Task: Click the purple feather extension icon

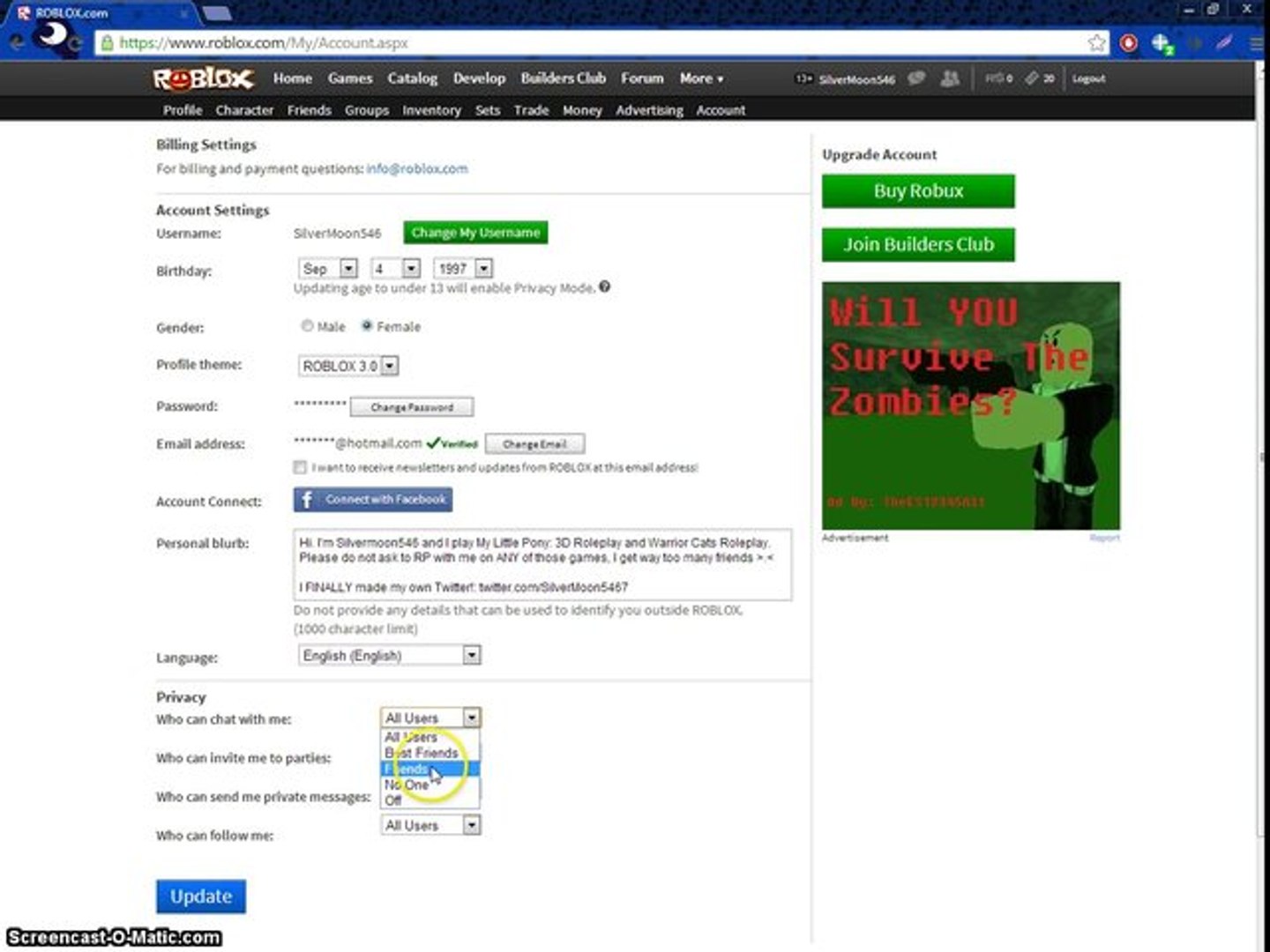Action: pos(1224,42)
